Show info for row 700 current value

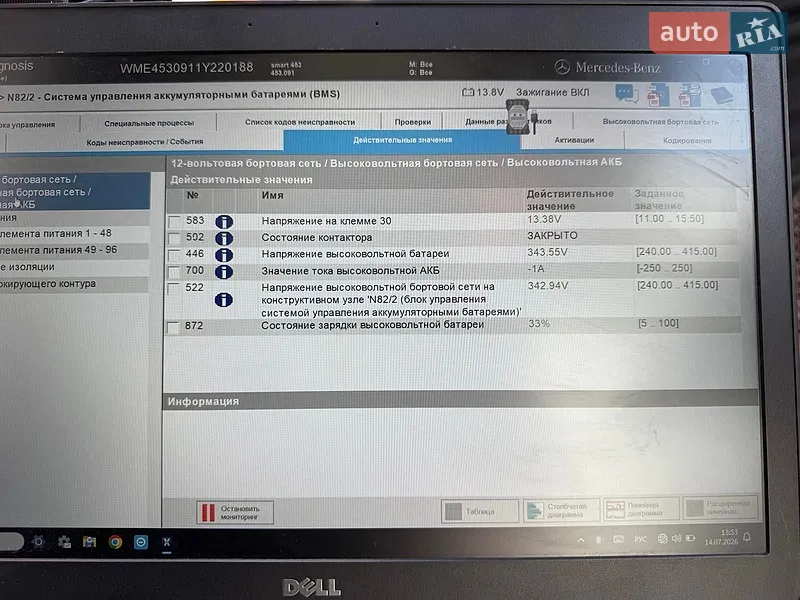click(x=224, y=272)
